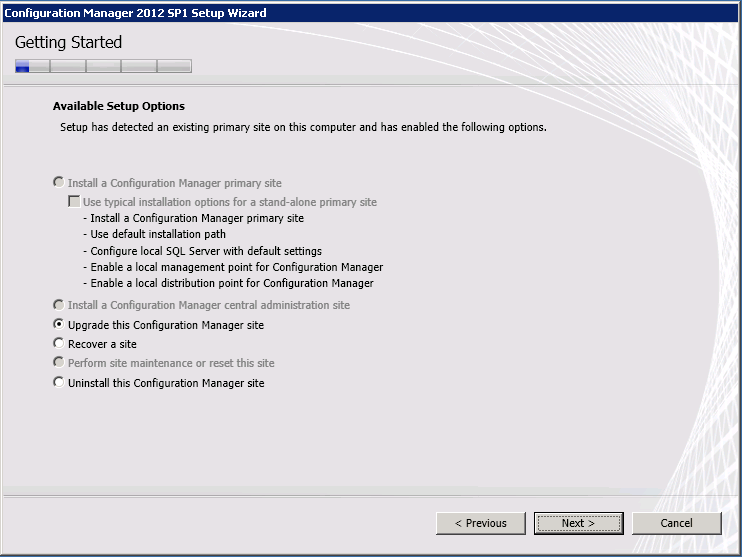This screenshot has width=742, height=557.
Task: Select the Upgrade this Configuration Manager site option
Action: pos(59,325)
